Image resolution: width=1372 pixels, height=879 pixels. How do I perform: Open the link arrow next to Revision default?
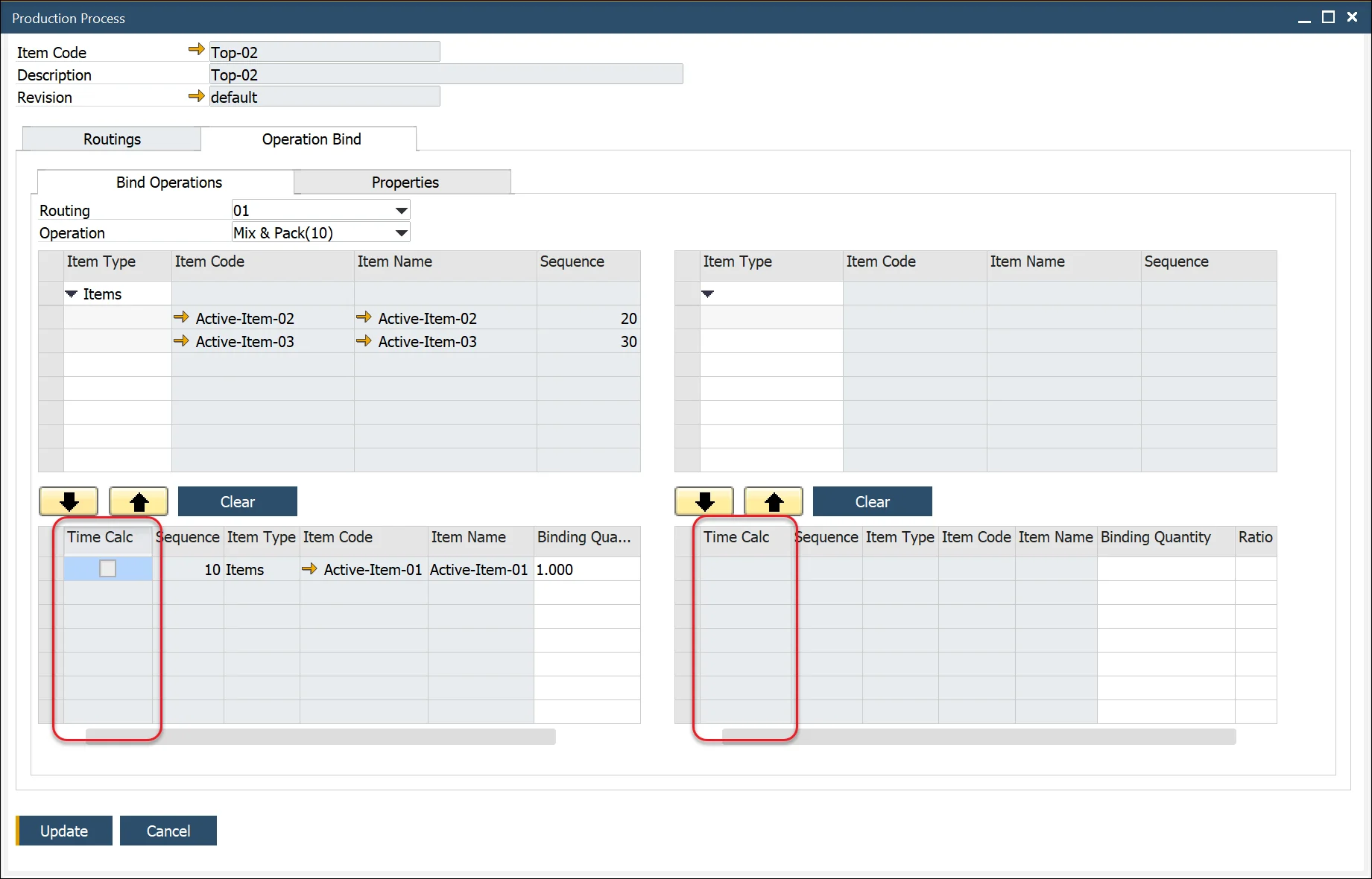point(197,95)
